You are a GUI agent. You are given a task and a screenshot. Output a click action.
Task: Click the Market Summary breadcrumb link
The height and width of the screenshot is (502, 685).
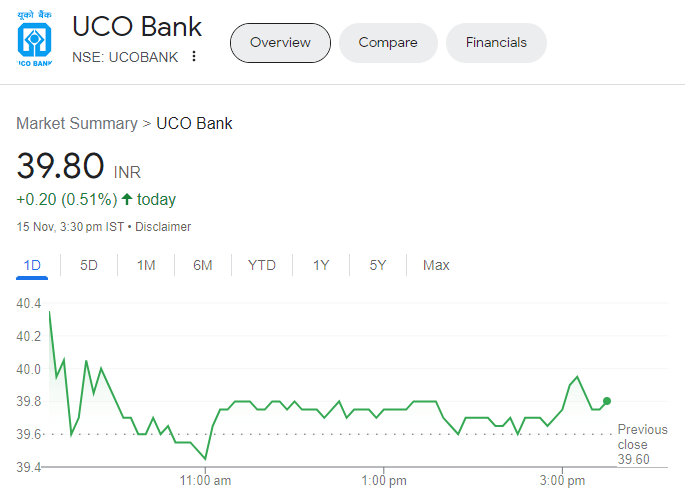77,124
